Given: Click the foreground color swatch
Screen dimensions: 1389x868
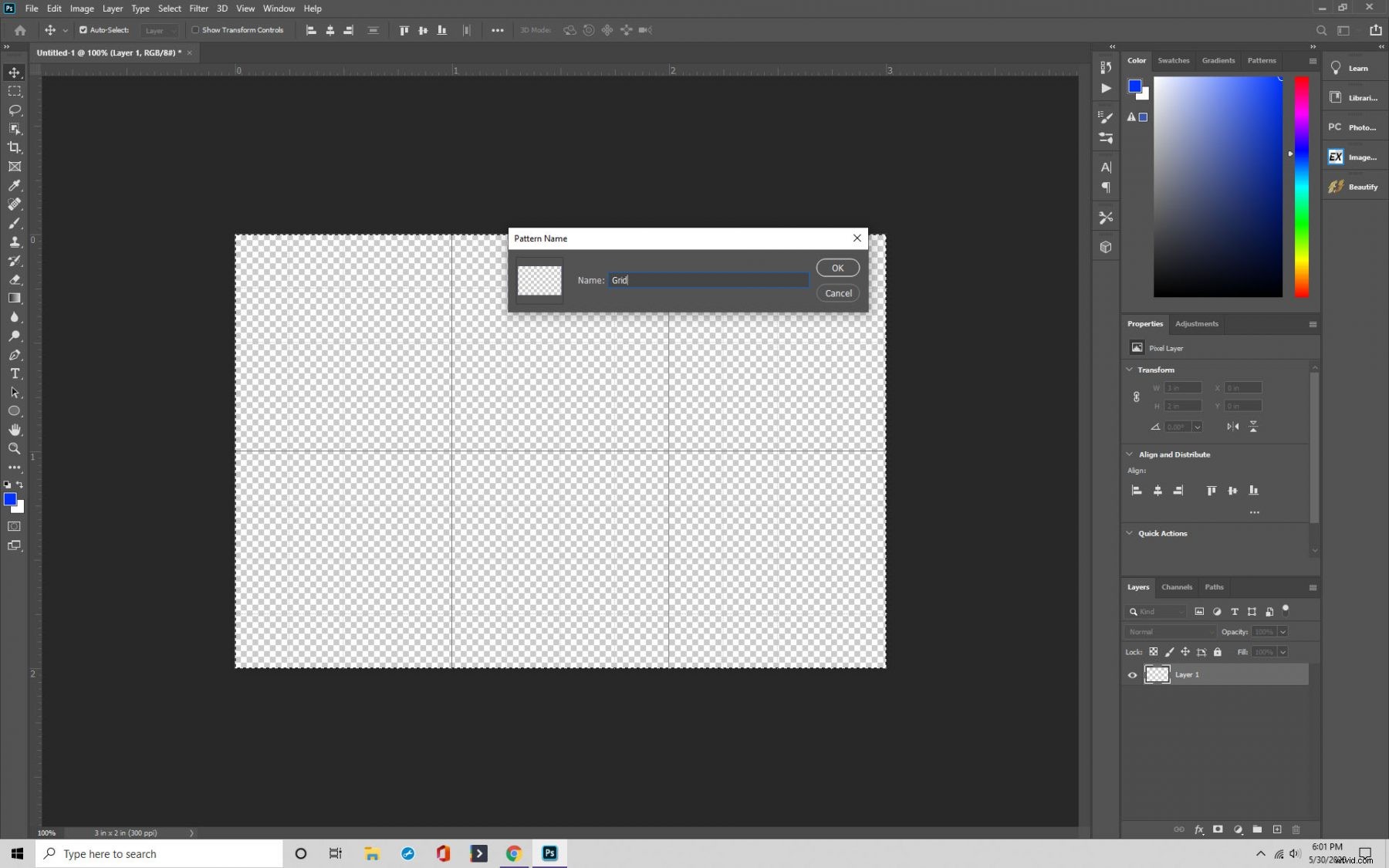Looking at the screenshot, I should coord(11,499).
